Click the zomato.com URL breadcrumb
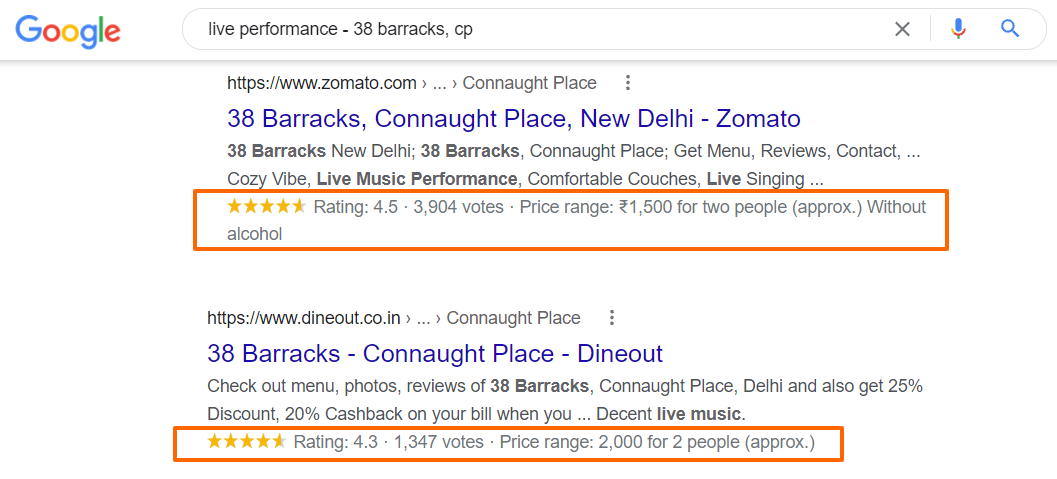Image resolution: width=1057 pixels, height=479 pixels. 412,83
